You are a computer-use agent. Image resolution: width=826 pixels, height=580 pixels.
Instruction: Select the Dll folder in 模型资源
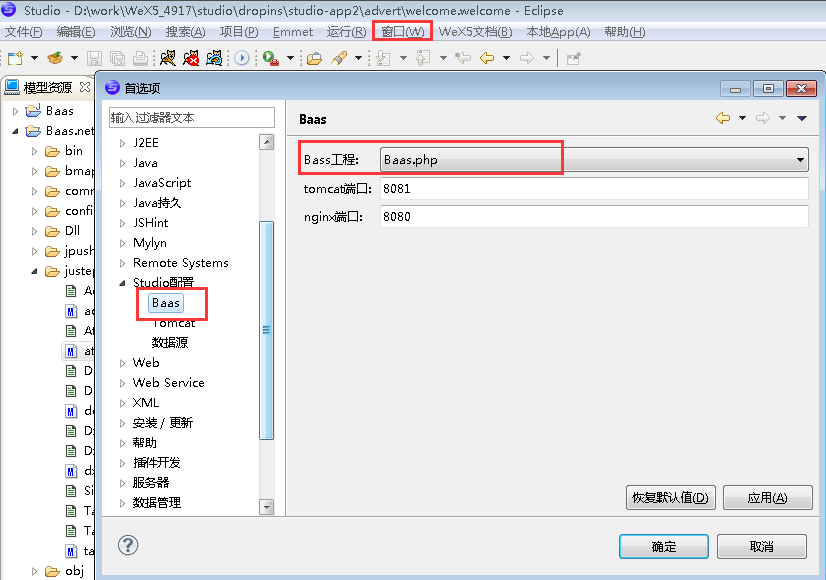pyautogui.click(x=72, y=231)
